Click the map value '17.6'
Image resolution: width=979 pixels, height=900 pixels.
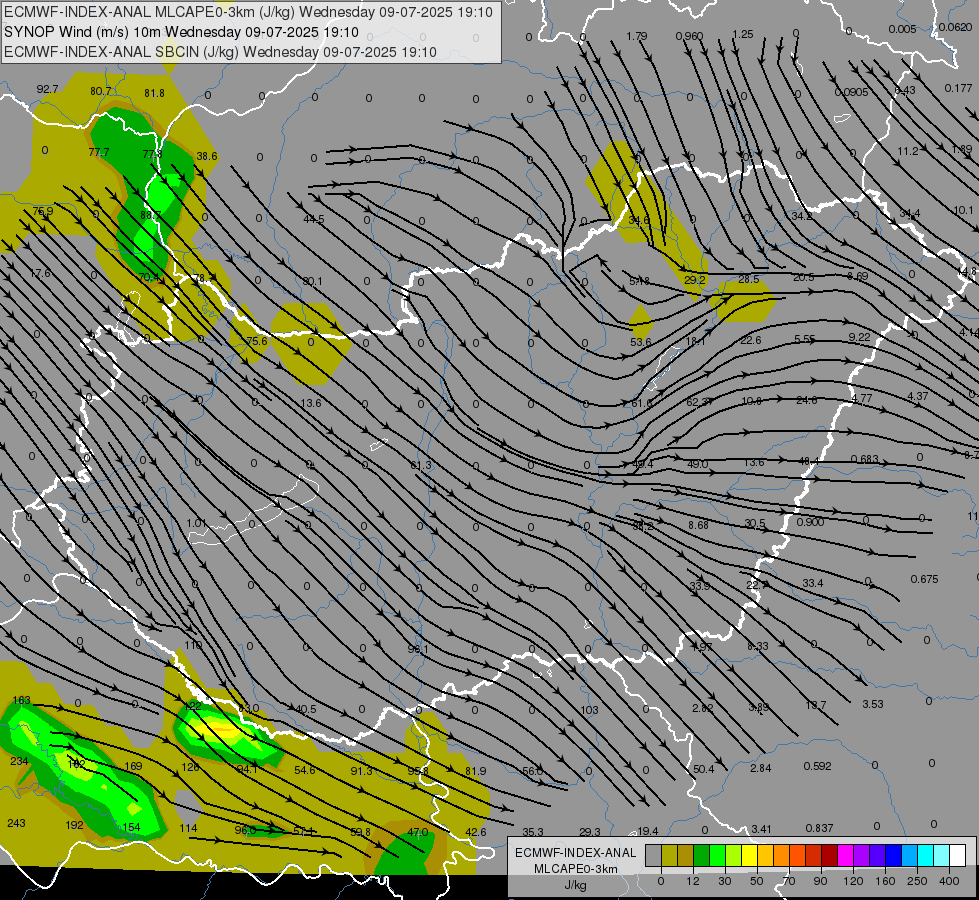pos(39,273)
